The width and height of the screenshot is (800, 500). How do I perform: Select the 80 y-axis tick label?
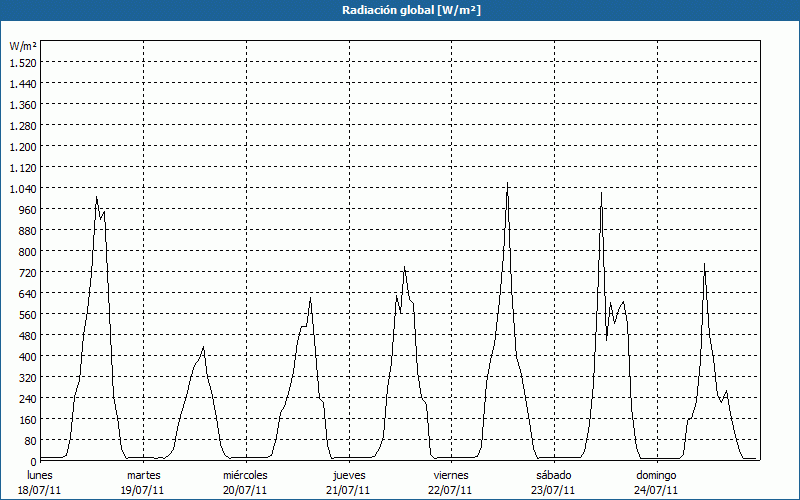(30, 440)
